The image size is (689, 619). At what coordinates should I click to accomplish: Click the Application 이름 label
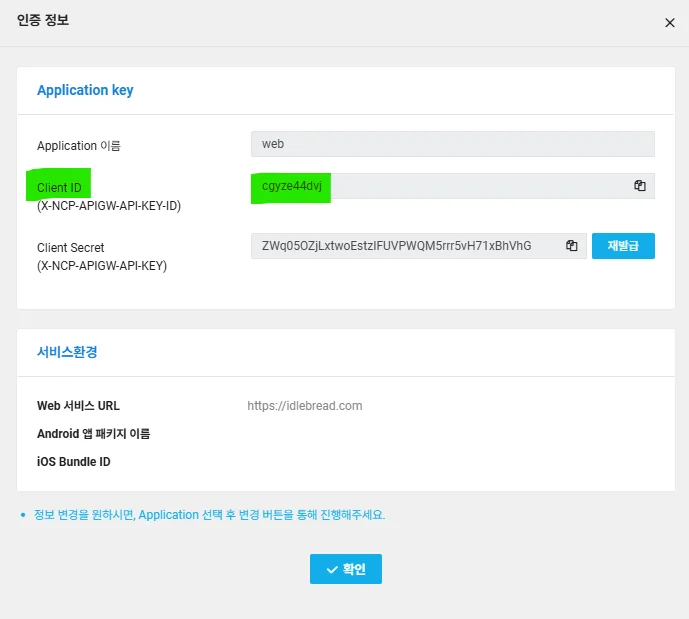[79, 145]
